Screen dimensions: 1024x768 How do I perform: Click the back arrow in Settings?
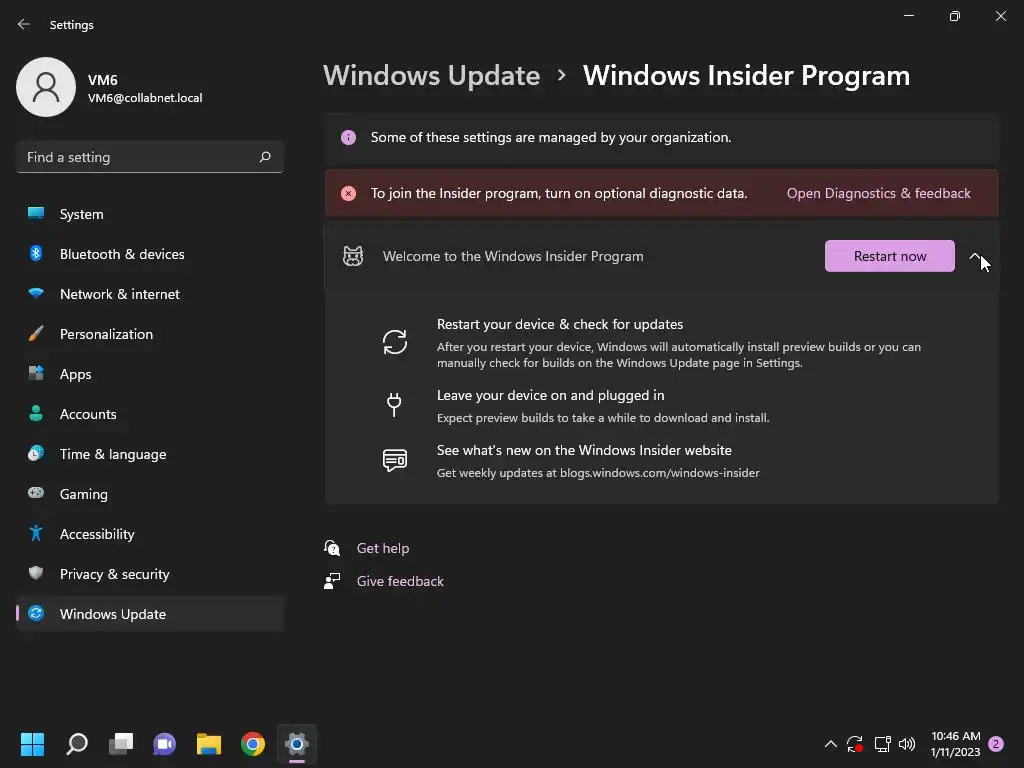24,24
